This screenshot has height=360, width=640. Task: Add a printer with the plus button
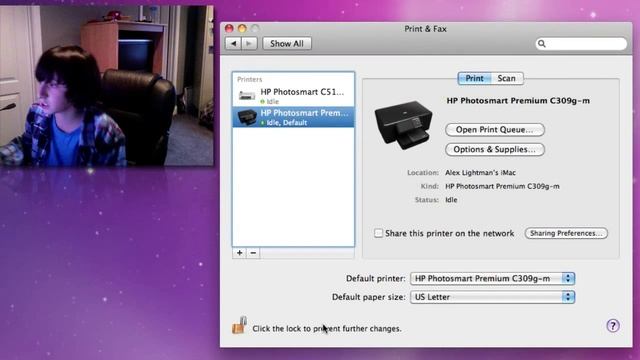pyautogui.click(x=240, y=253)
